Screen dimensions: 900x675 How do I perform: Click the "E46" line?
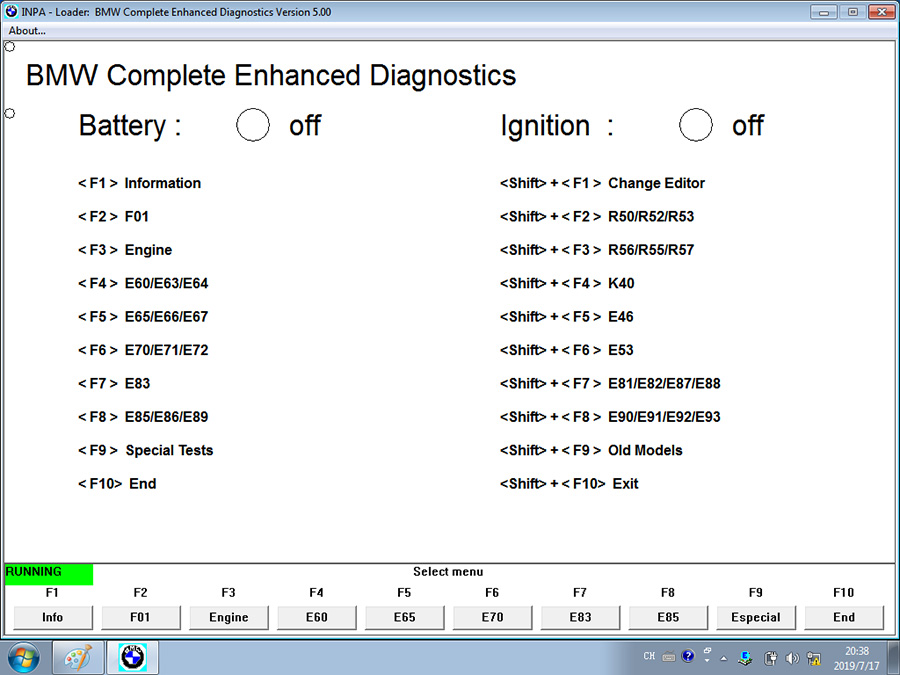[567, 317]
